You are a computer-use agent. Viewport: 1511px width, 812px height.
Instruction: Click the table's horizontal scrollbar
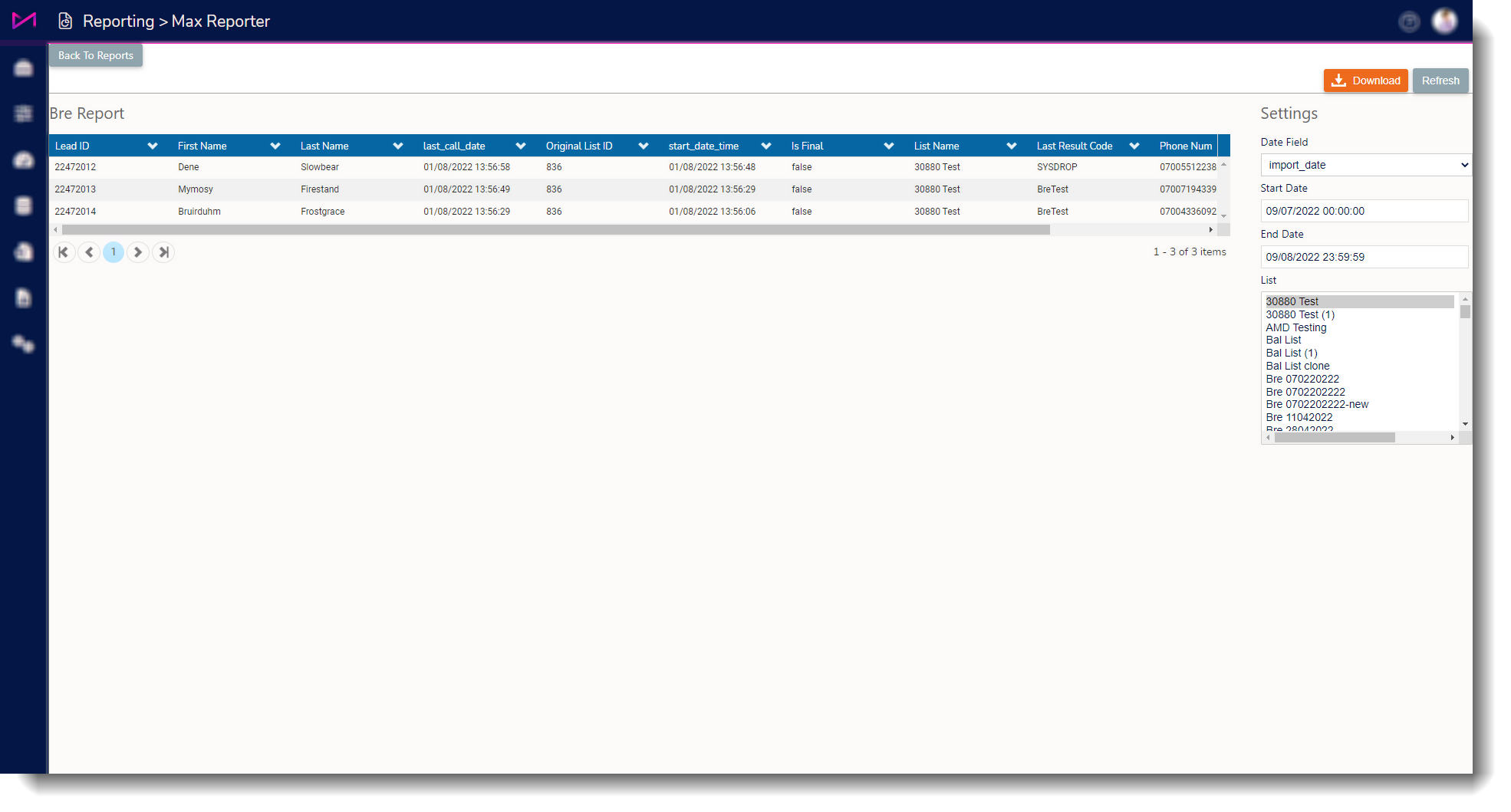pyautogui.click(x=556, y=230)
